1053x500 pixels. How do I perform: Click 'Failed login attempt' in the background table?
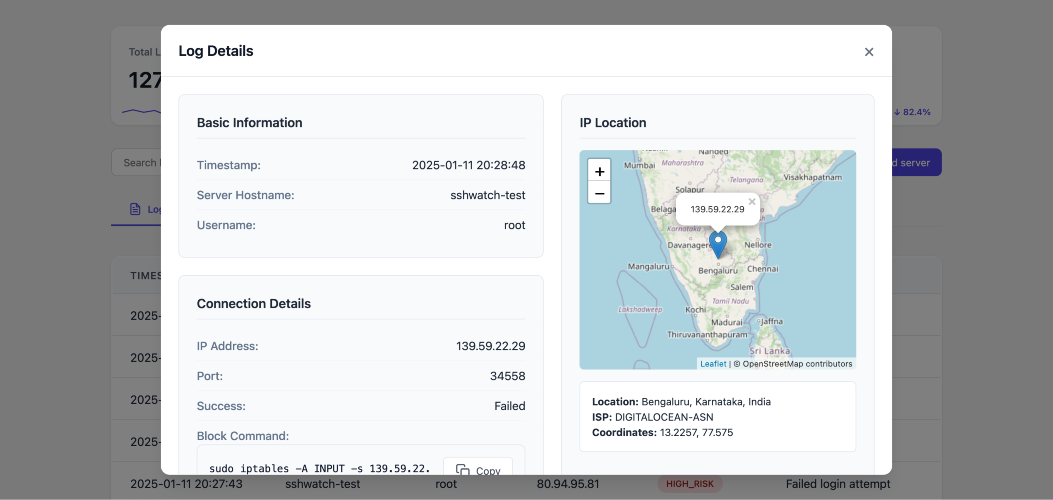(x=838, y=484)
